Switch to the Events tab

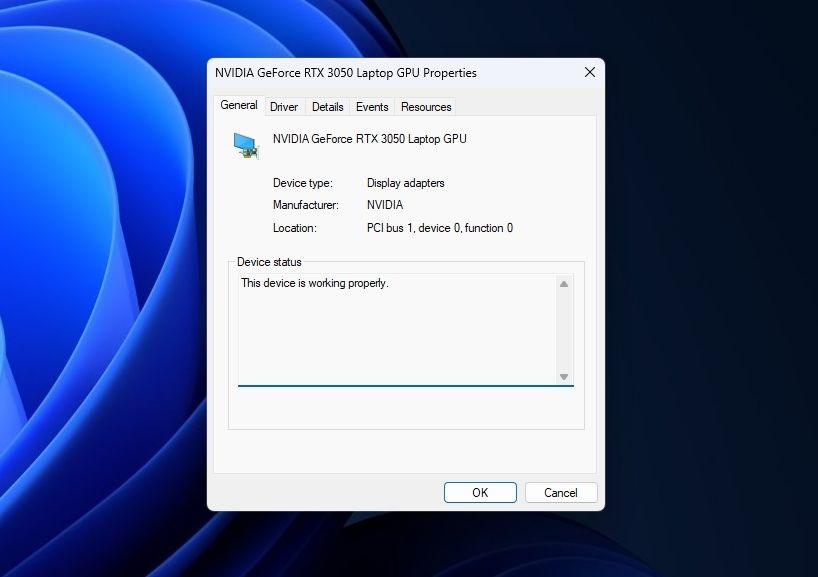pyautogui.click(x=372, y=107)
